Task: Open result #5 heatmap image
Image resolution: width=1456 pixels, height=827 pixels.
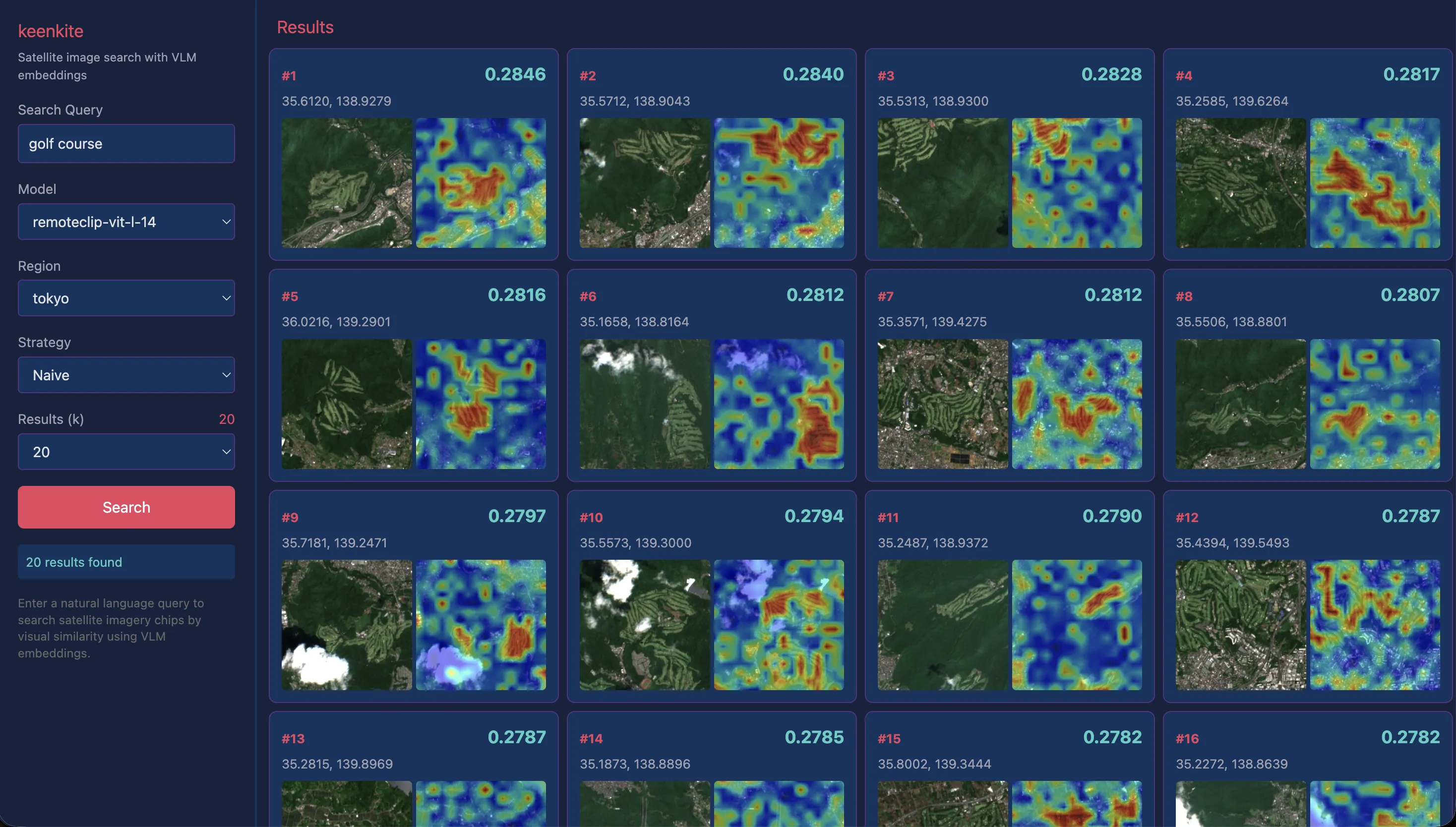Action: coord(481,404)
